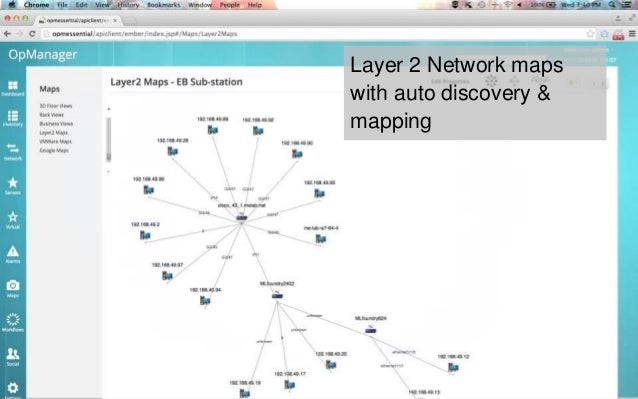638x399 pixels.
Task: Open the History menu in menu bar
Action: point(128,5)
